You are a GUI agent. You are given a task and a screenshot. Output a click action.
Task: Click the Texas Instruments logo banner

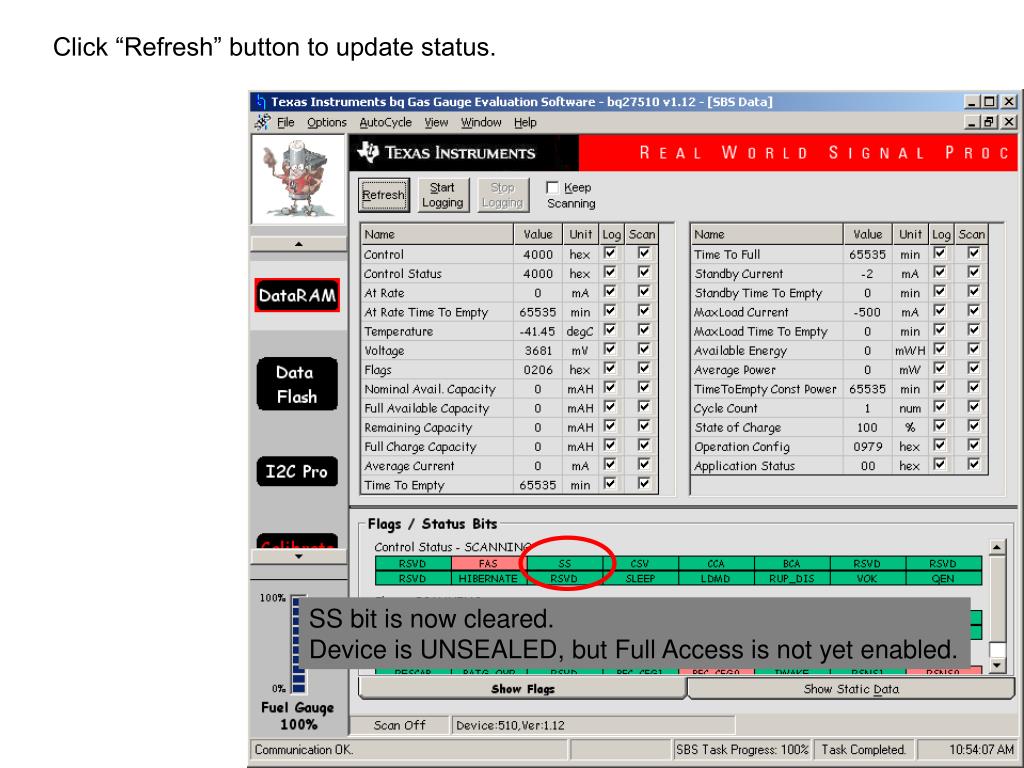[x=464, y=153]
